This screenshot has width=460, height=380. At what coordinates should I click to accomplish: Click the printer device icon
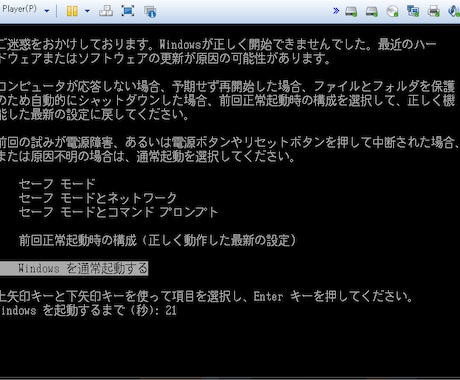(434, 11)
